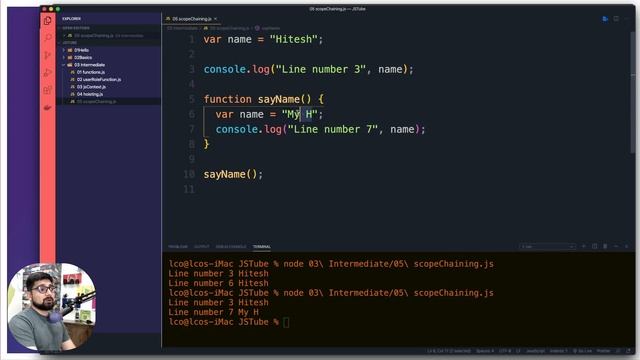Close the 05 scopeChaining.js editor tab
The height and width of the screenshot is (360, 640).
[x=216, y=19]
